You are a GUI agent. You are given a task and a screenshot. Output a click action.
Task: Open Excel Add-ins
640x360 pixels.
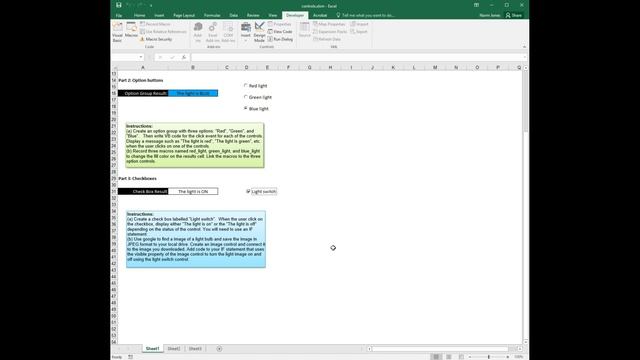[213, 32]
